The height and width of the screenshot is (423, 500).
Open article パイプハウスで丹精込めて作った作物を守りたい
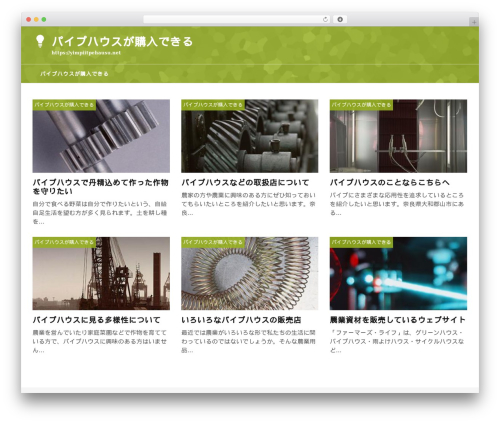coord(100,187)
